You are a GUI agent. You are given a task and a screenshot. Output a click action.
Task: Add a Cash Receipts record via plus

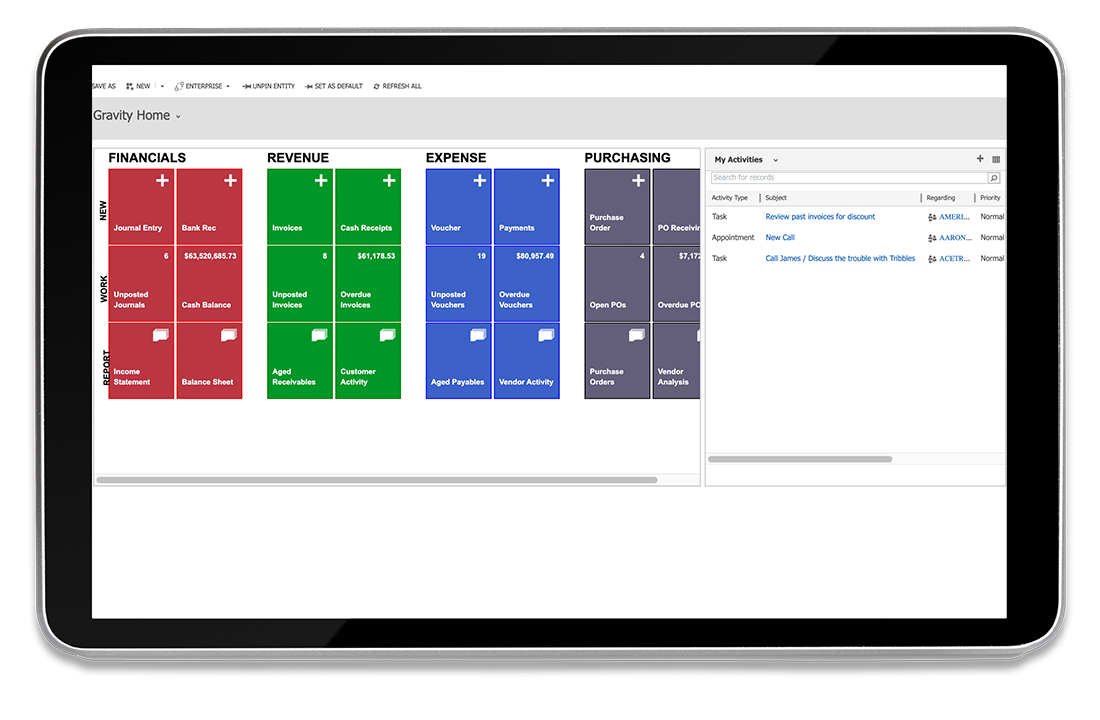click(x=389, y=180)
